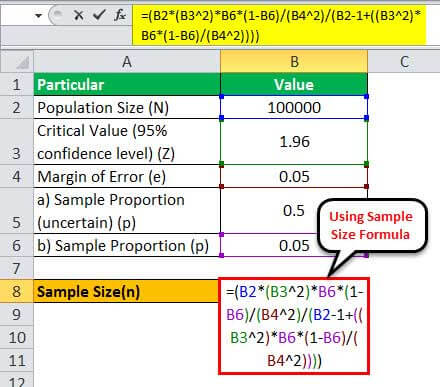Screen dimensions: 440x387
Task: Select column B header
Action: [294, 62]
